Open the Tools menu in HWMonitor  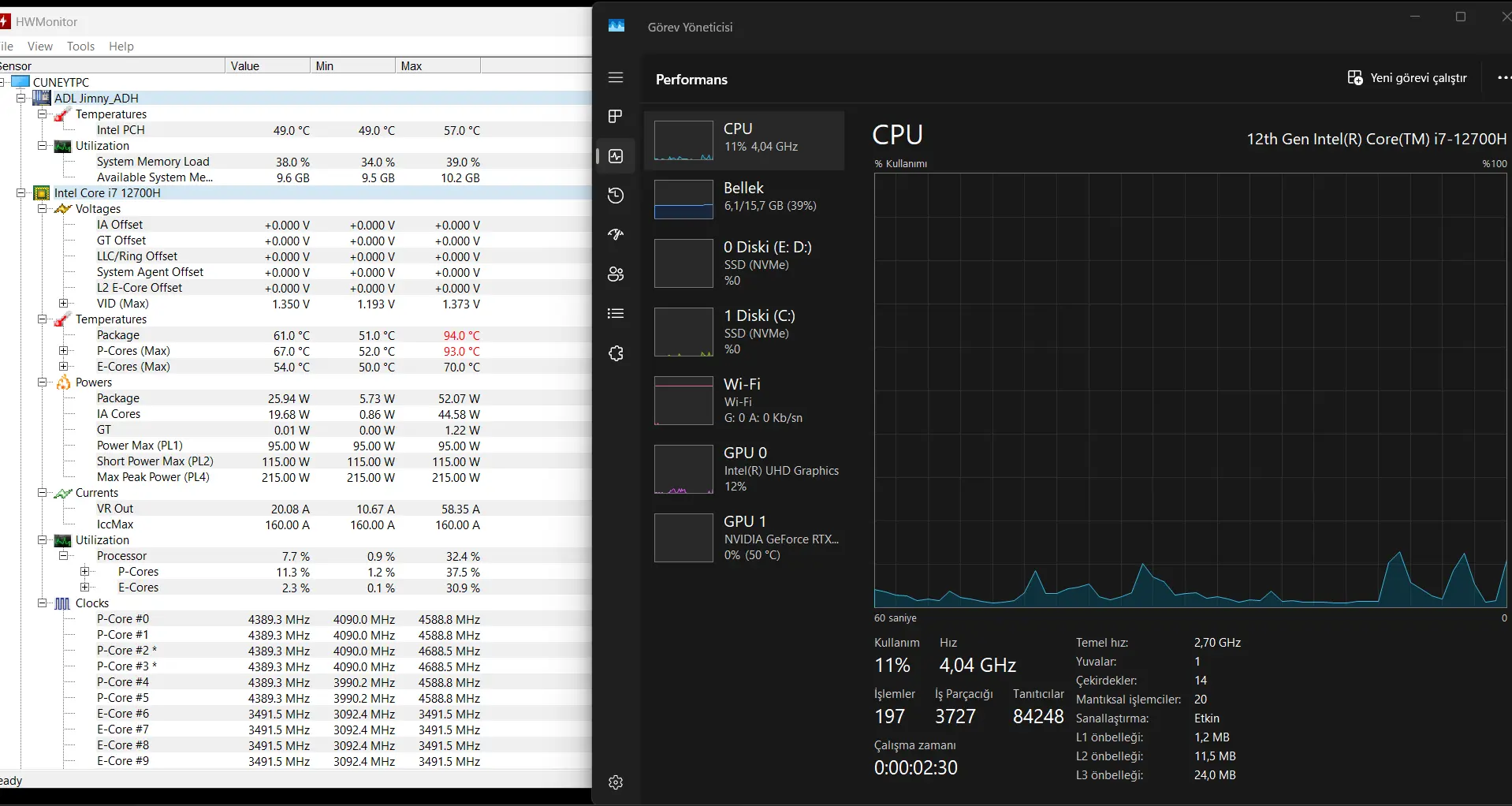[80, 47]
